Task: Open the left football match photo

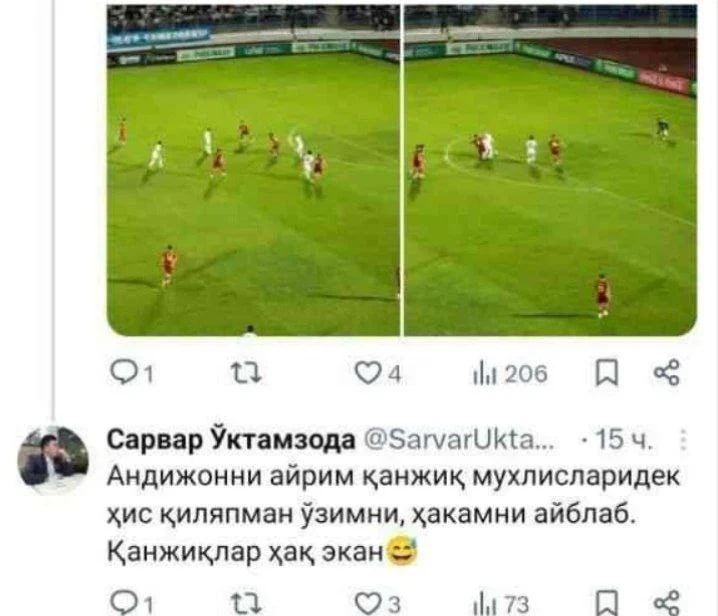Action: 253,170
